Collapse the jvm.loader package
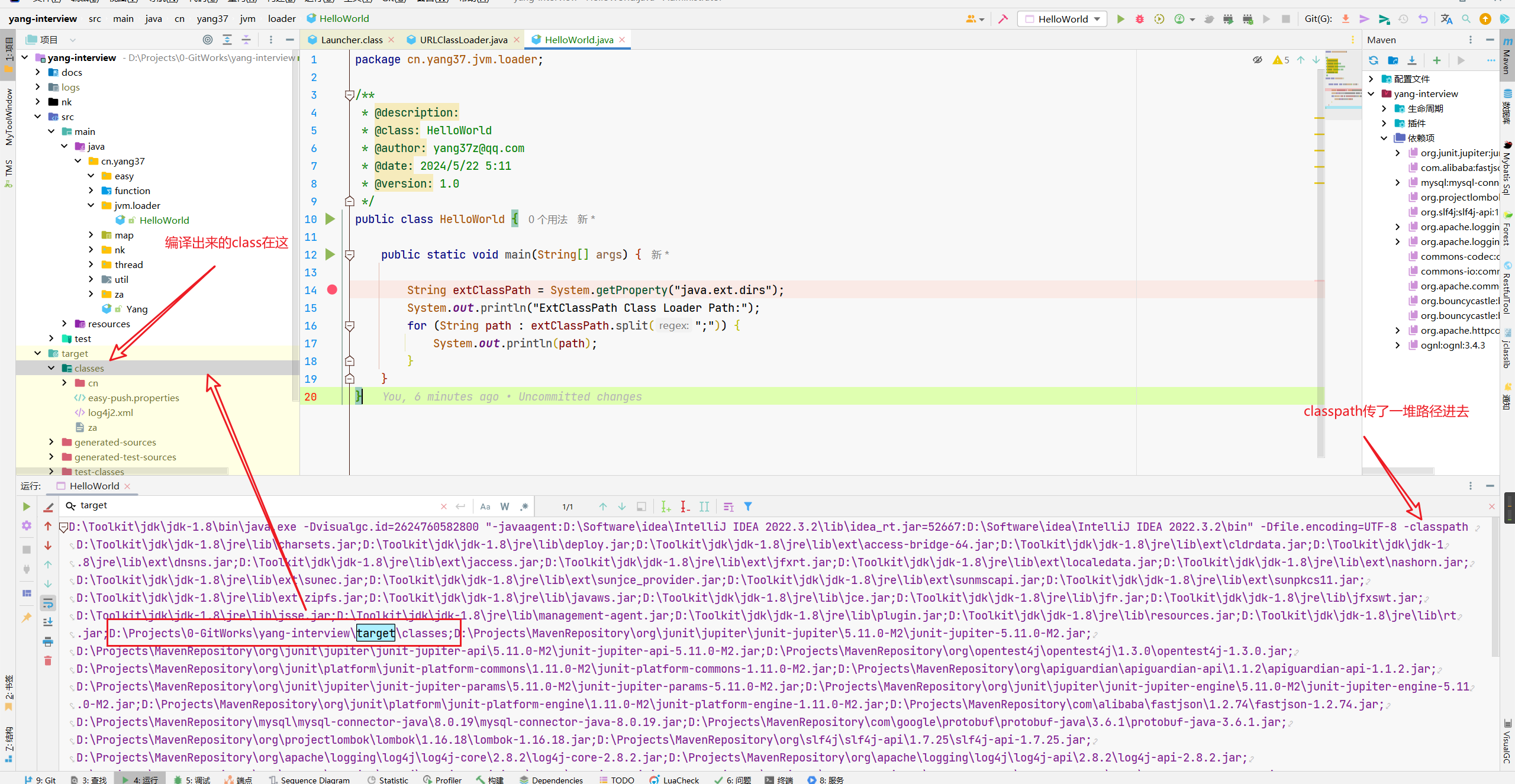Viewport: 1515px width, 784px height. coord(91,205)
